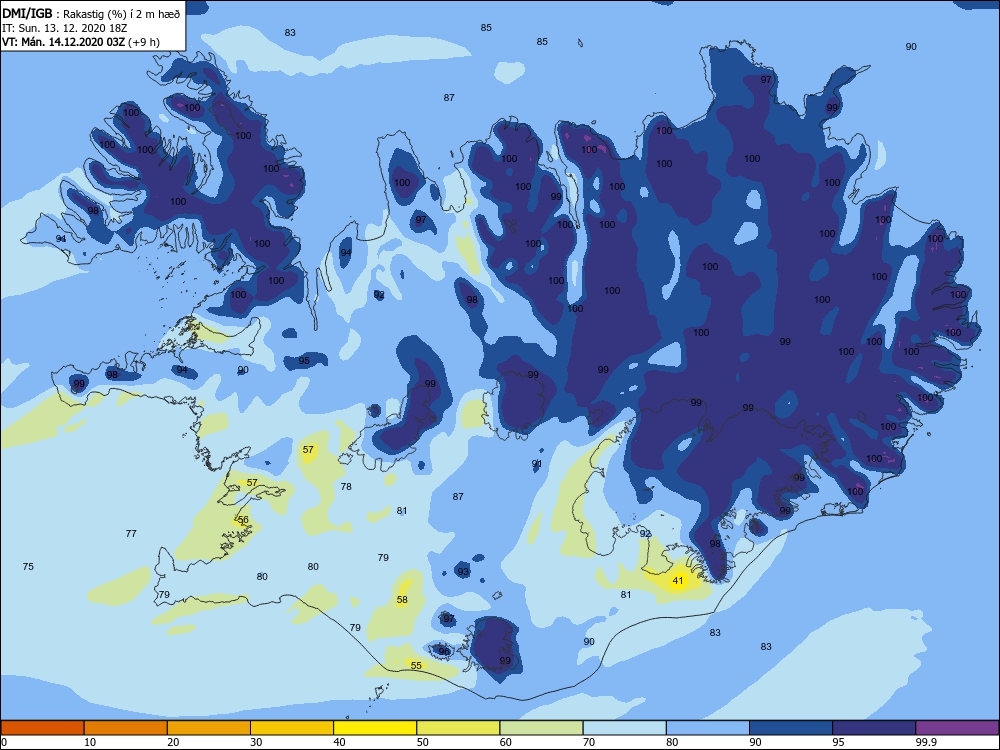The height and width of the screenshot is (750, 1000).
Task: Select the '93' humidity value on the map
Action: coord(464,572)
